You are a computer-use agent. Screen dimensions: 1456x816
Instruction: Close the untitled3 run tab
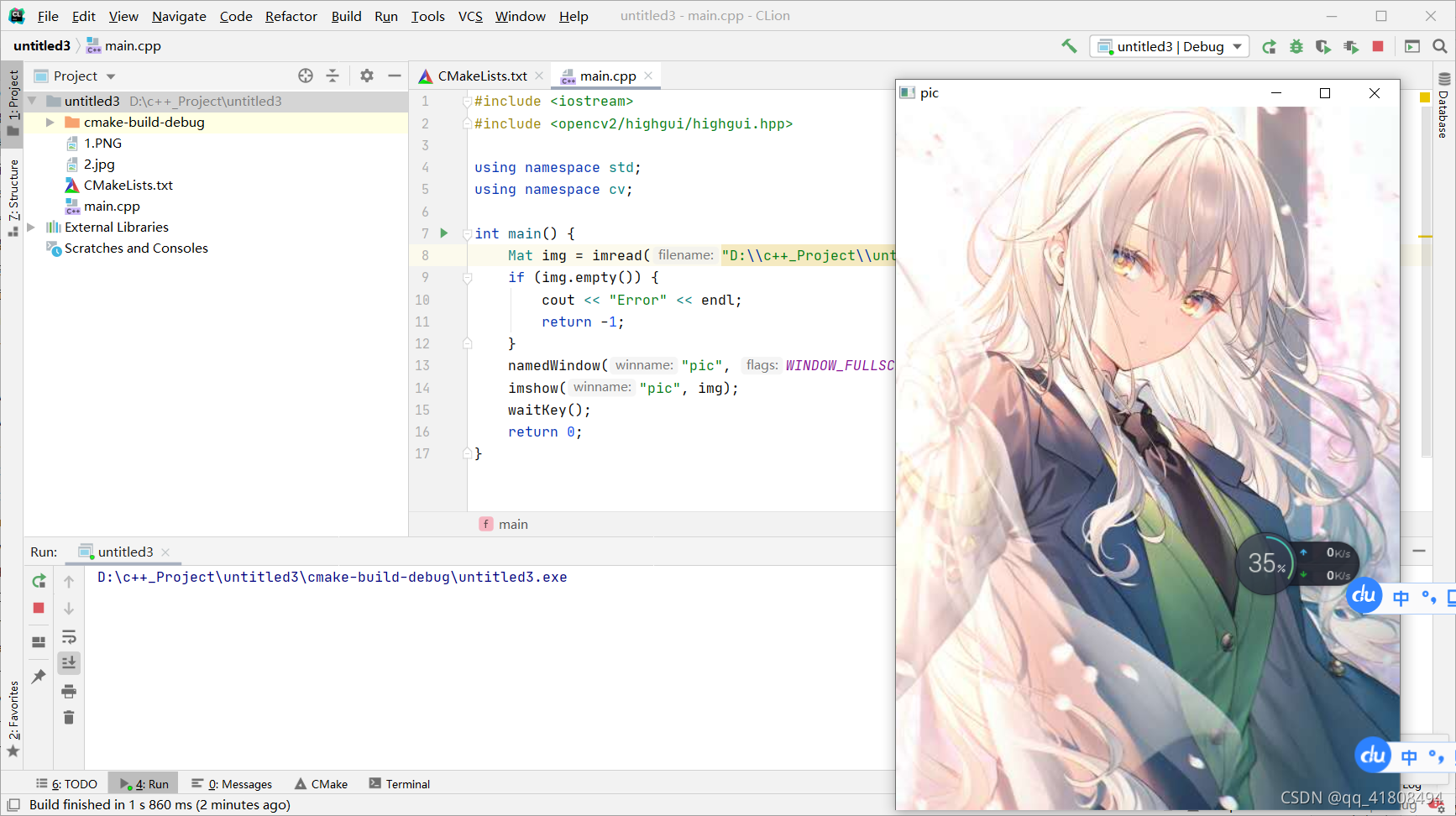[165, 552]
